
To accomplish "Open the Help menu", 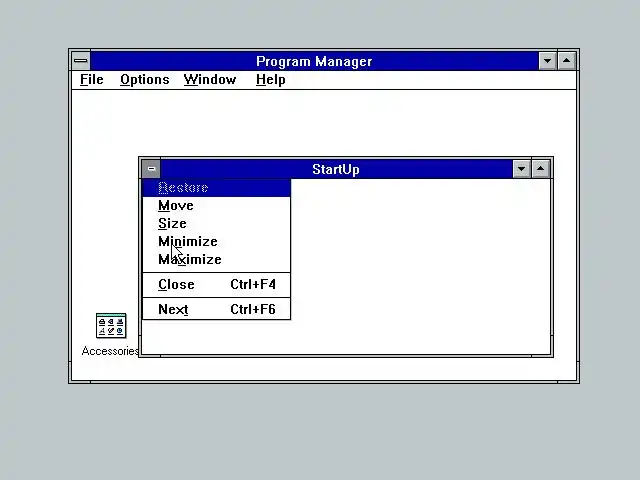I will point(271,80).
